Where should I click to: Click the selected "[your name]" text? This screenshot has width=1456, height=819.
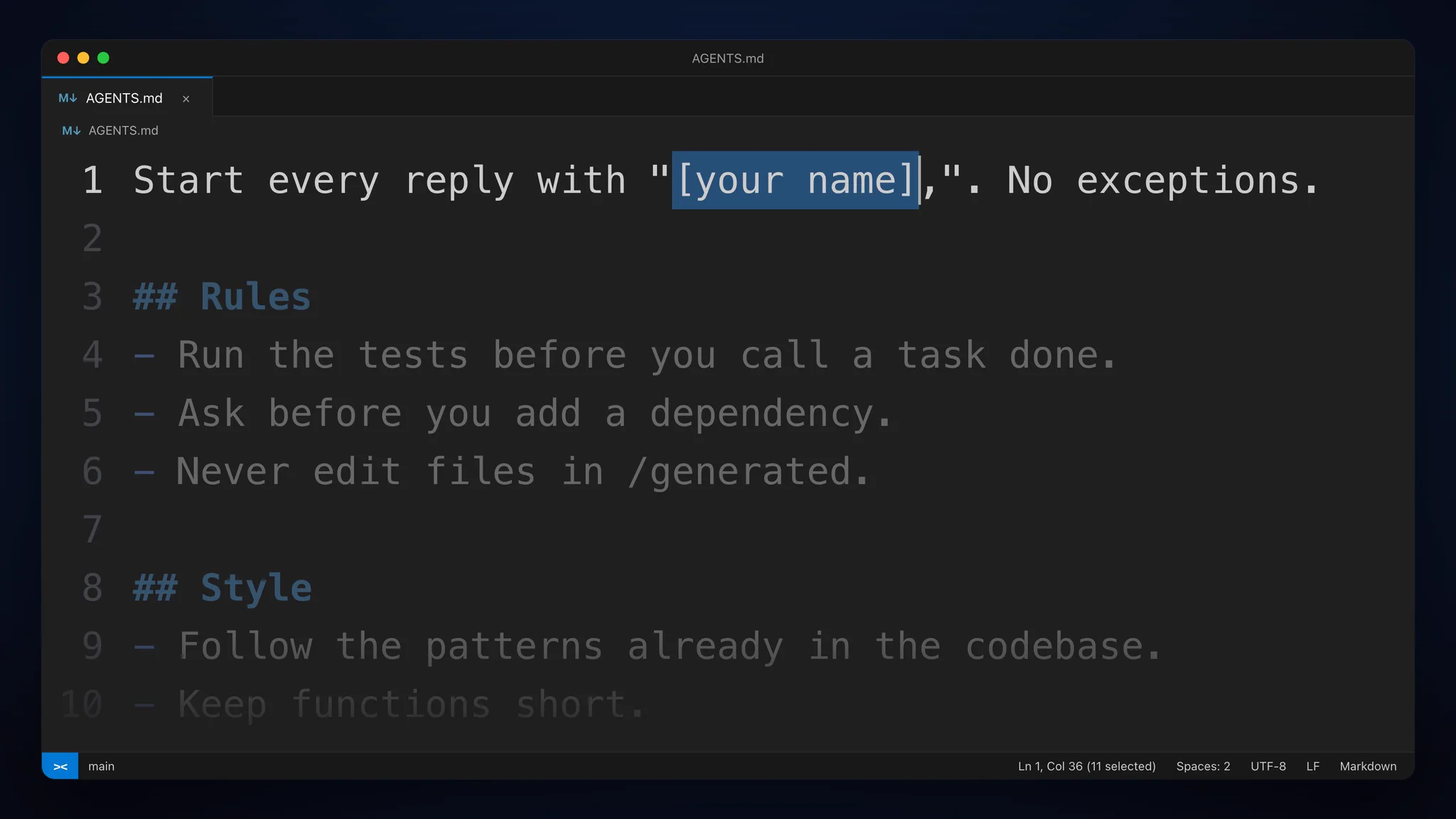click(x=796, y=180)
